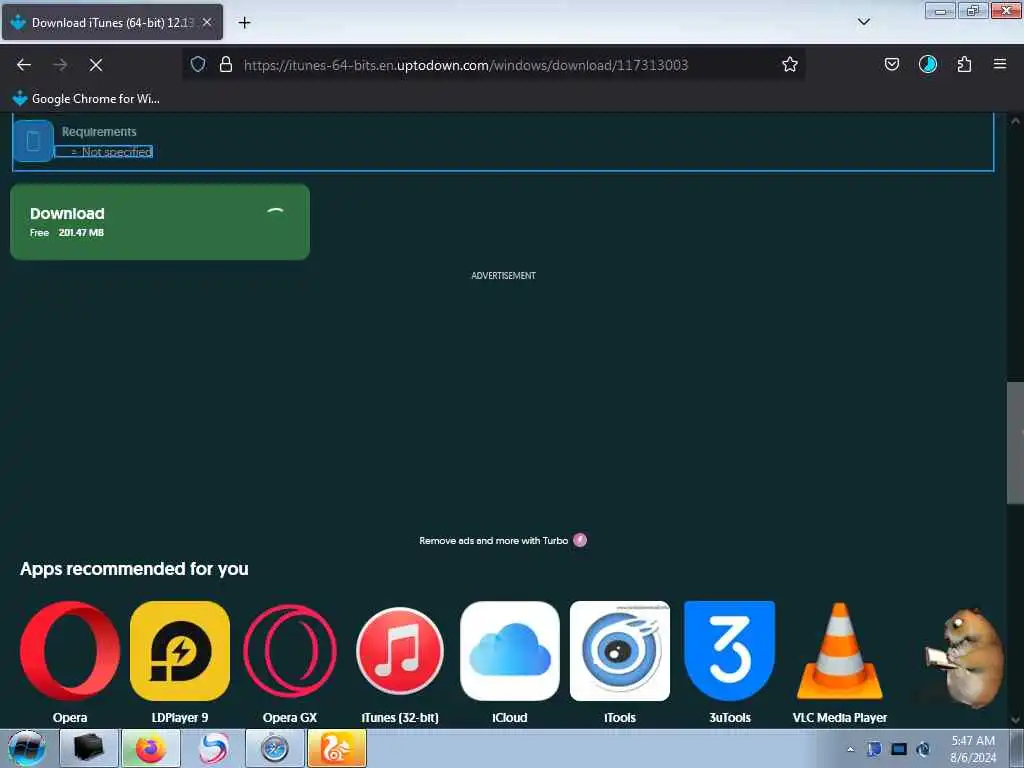Image resolution: width=1024 pixels, height=768 pixels.
Task: Close the Download iTunes tab
Action: (x=207, y=22)
